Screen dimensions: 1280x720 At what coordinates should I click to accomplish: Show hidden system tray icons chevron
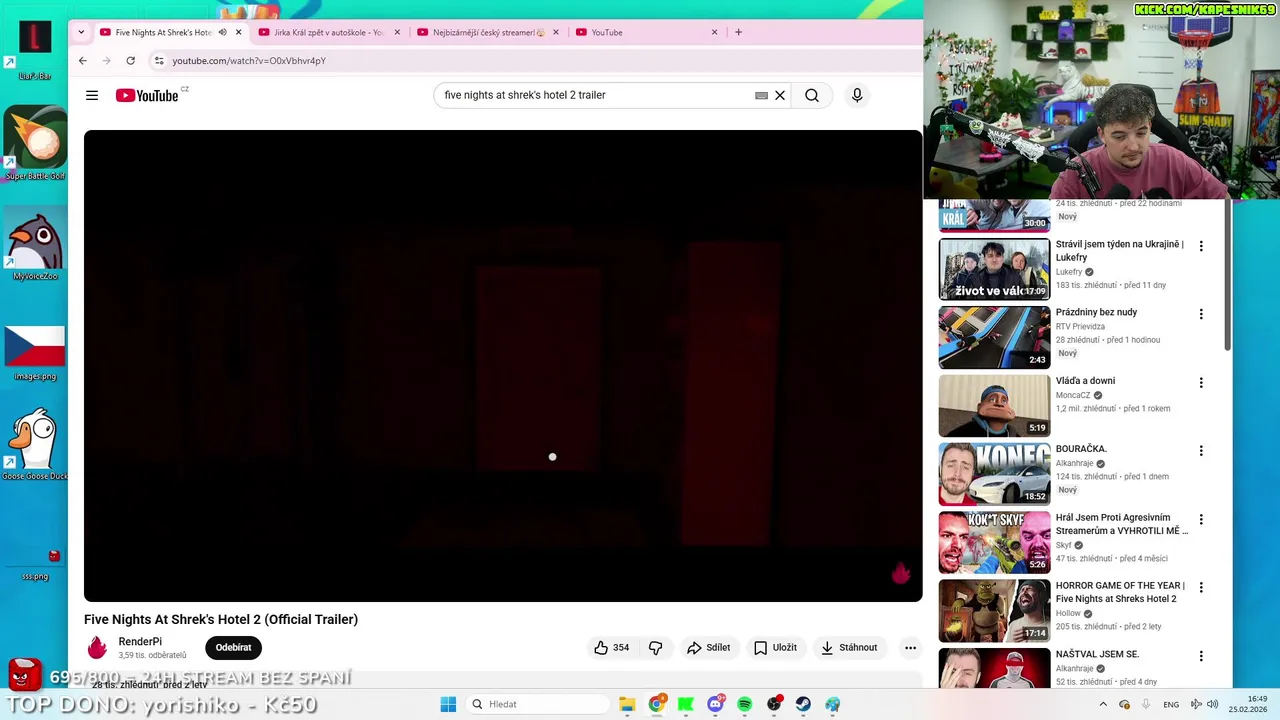1103,704
